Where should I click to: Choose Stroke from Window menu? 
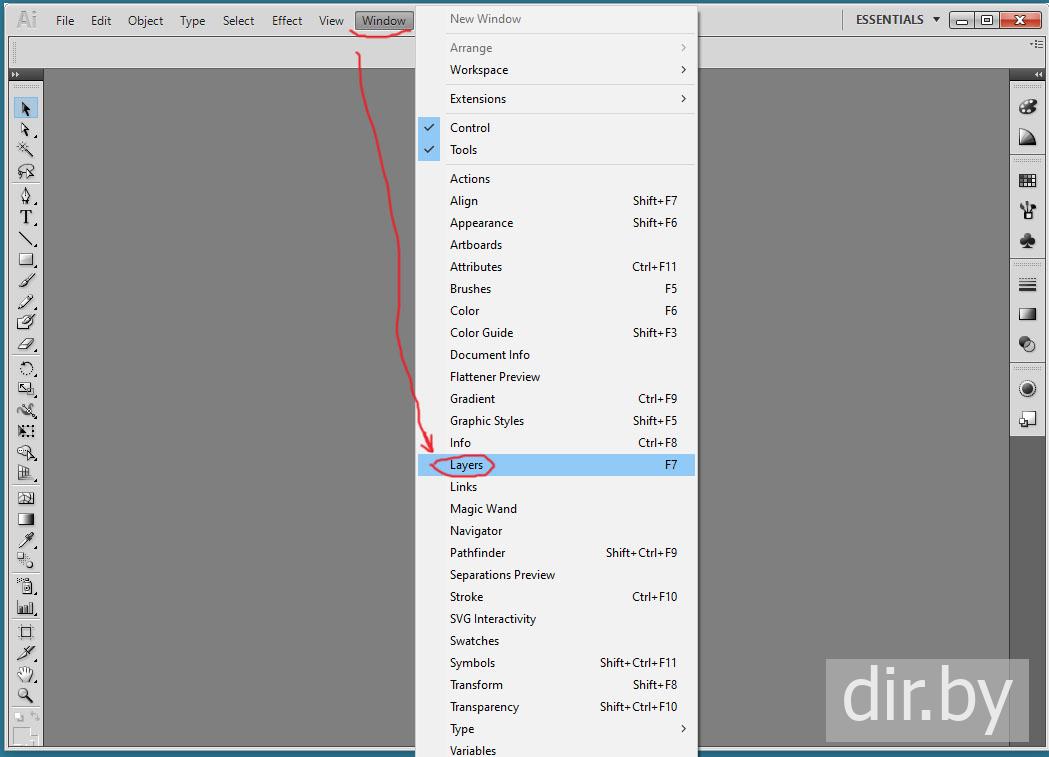(557, 597)
